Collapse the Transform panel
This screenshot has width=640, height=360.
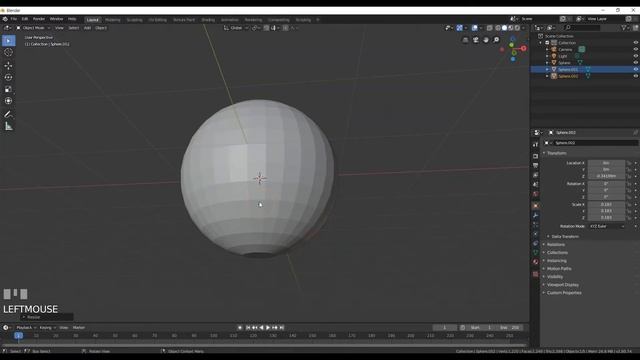click(x=556, y=153)
